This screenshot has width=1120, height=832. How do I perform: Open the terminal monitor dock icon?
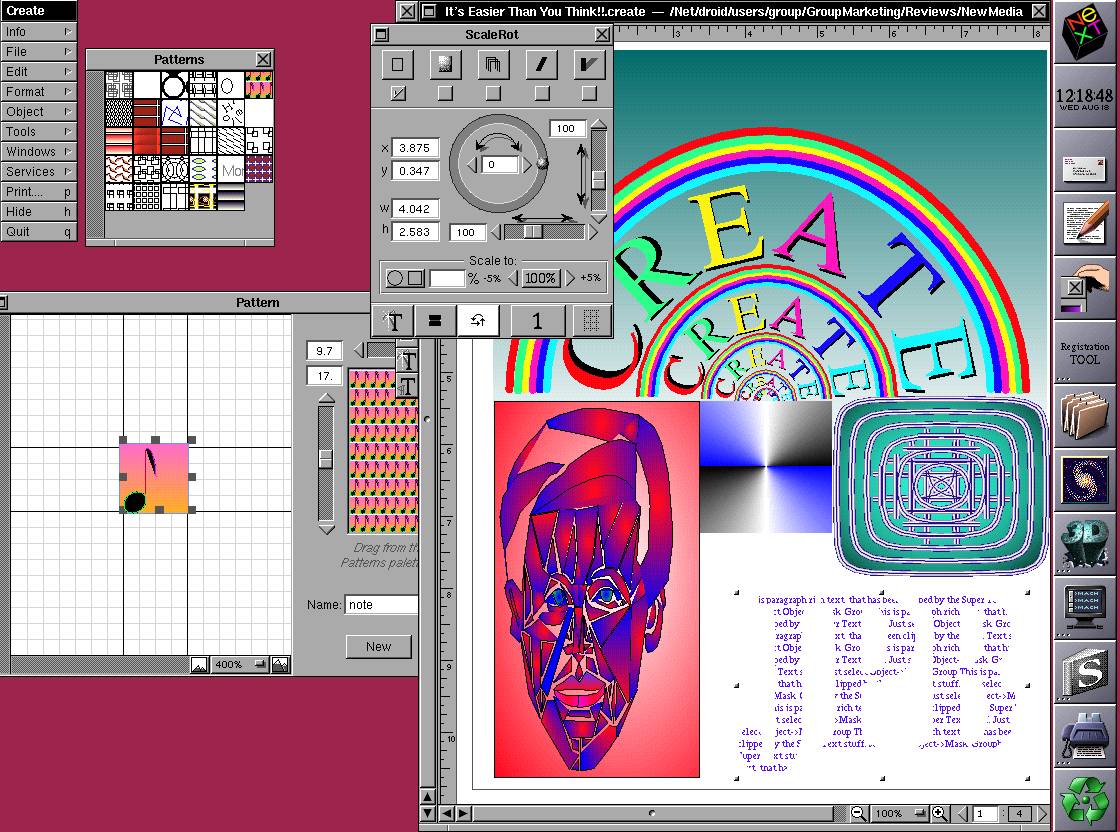(1084, 608)
